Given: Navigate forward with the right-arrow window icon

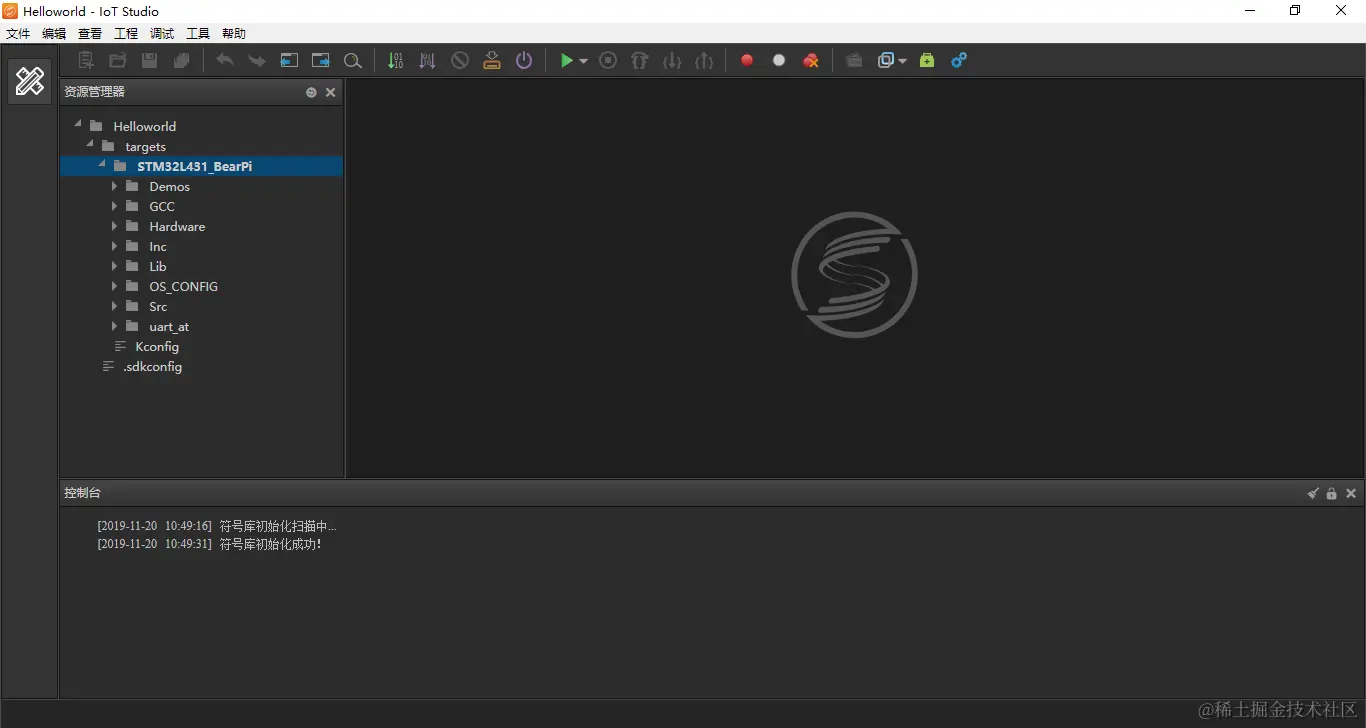Looking at the screenshot, I should pyautogui.click(x=321, y=60).
